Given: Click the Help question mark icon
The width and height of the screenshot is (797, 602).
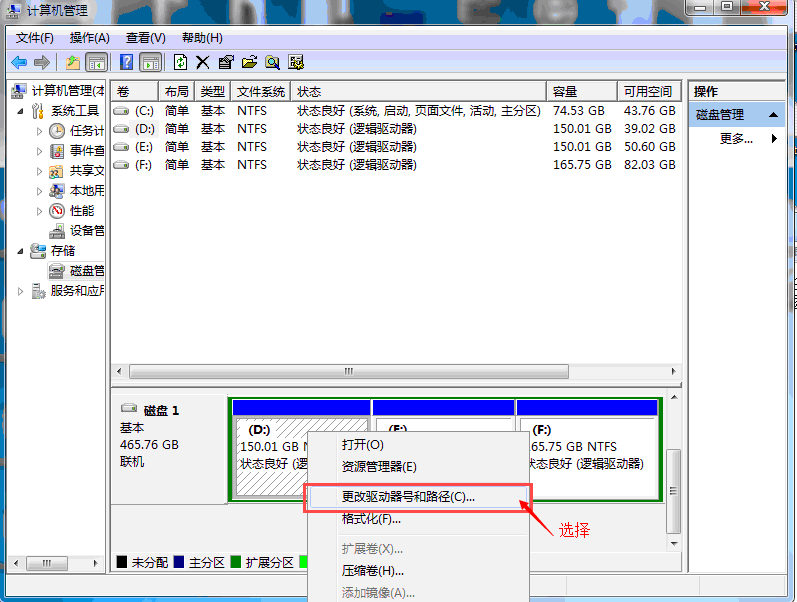Looking at the screenshot, I should [126, 62].
